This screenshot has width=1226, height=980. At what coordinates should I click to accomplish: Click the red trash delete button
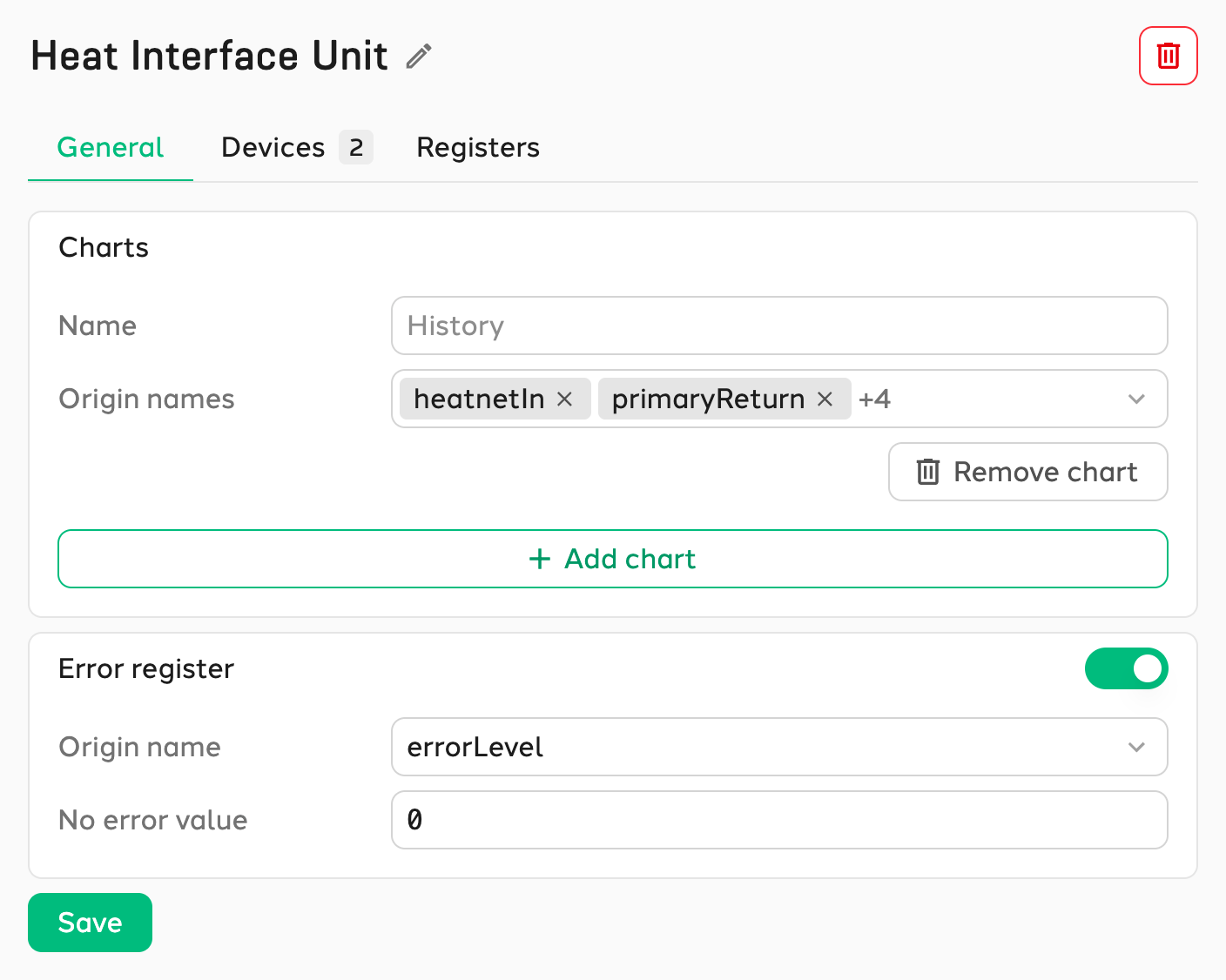point(1169,56)
